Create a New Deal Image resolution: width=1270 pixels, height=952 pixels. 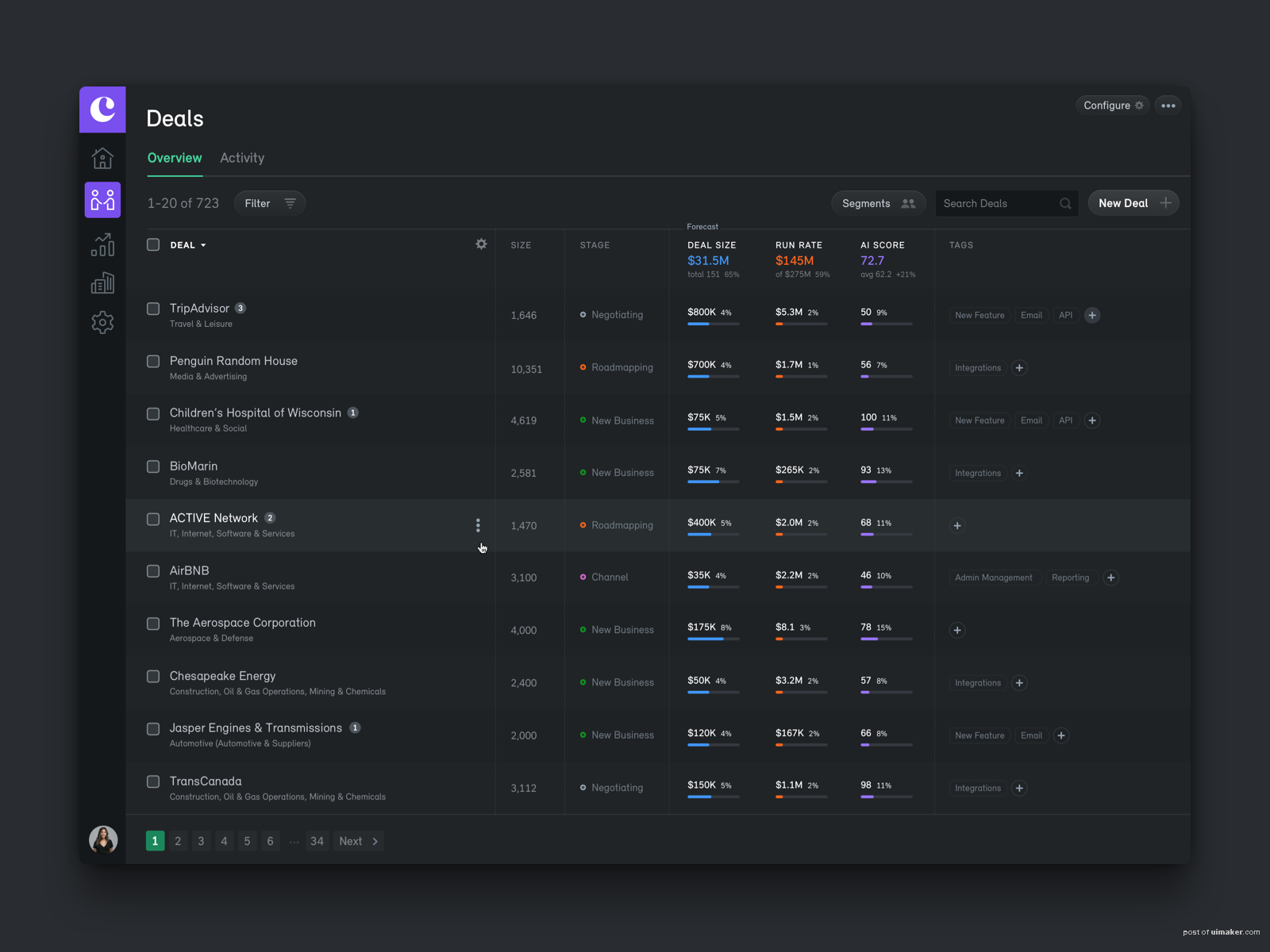(x=1133, y=203)
